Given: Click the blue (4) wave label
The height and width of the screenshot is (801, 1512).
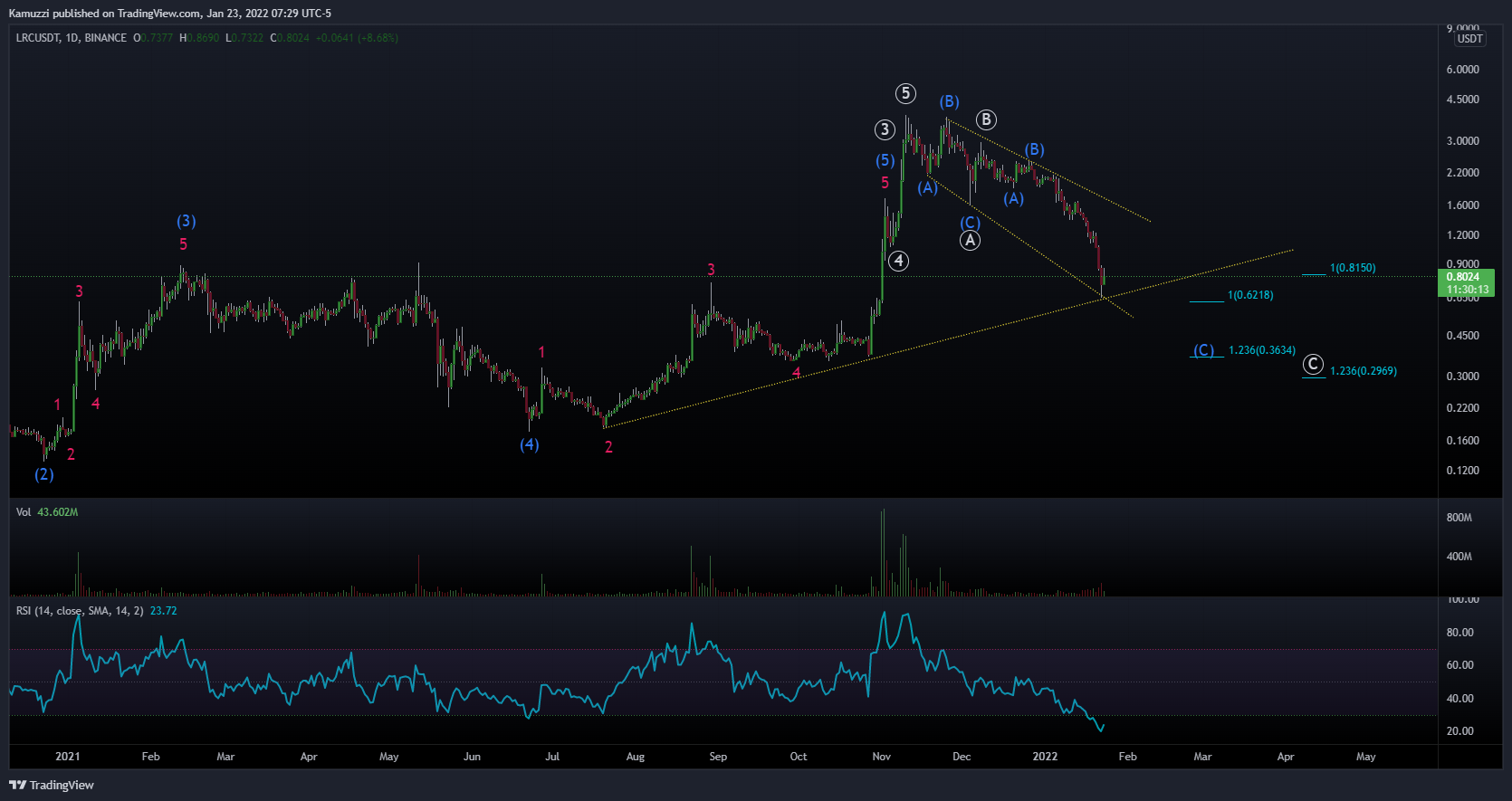Looking at the screenshot, I should pyautogui.click(x=530, y=444).
